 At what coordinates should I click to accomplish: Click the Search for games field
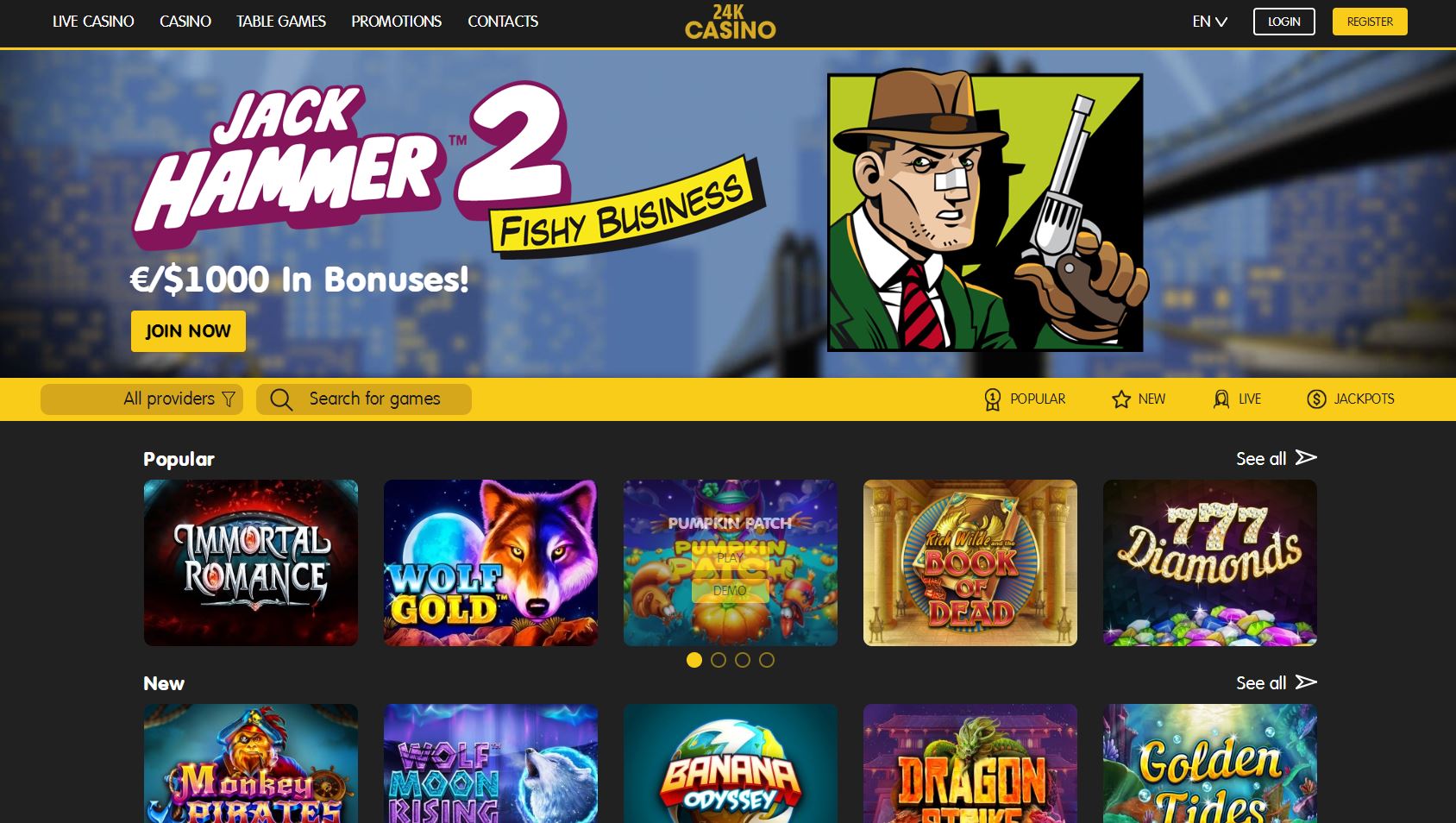coord(364,399)
